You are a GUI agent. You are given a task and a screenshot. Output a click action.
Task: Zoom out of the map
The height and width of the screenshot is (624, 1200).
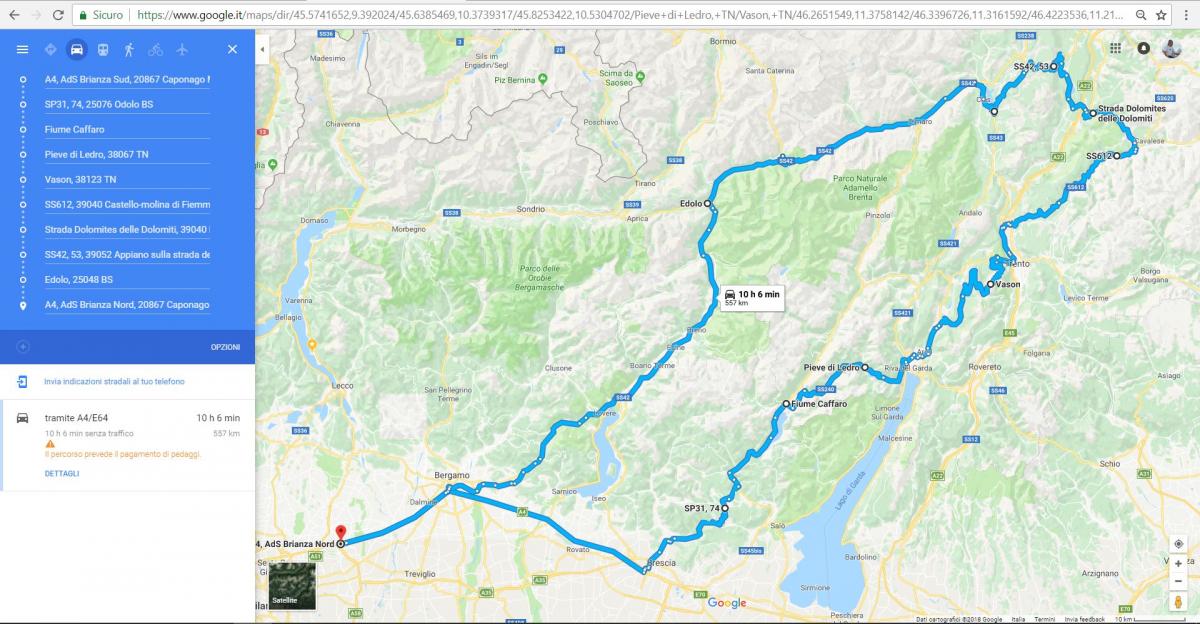[1178, 581]
